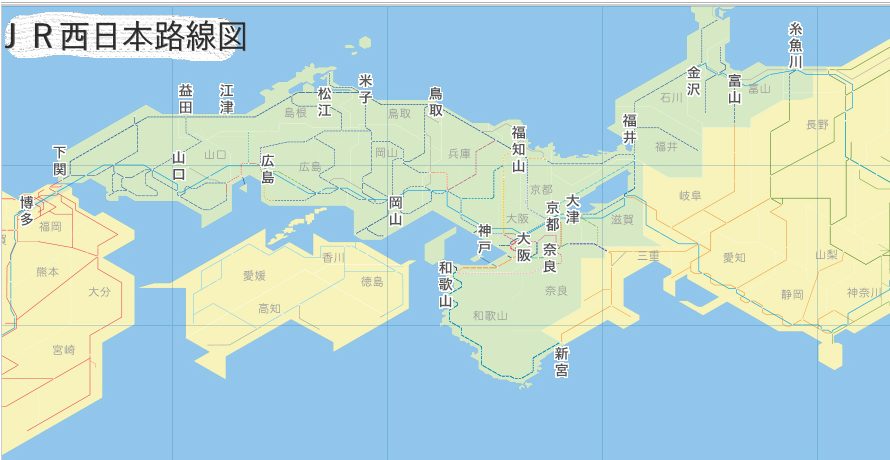Screen dimensions: 890x460
Task: Select the 滋賀 prefecture label
Action: click(x=623, y=220)
